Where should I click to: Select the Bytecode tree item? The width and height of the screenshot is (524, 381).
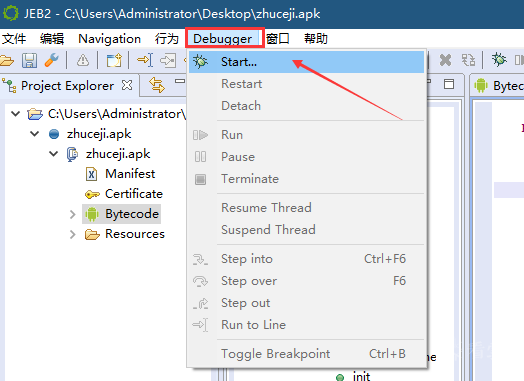(132, 214)
